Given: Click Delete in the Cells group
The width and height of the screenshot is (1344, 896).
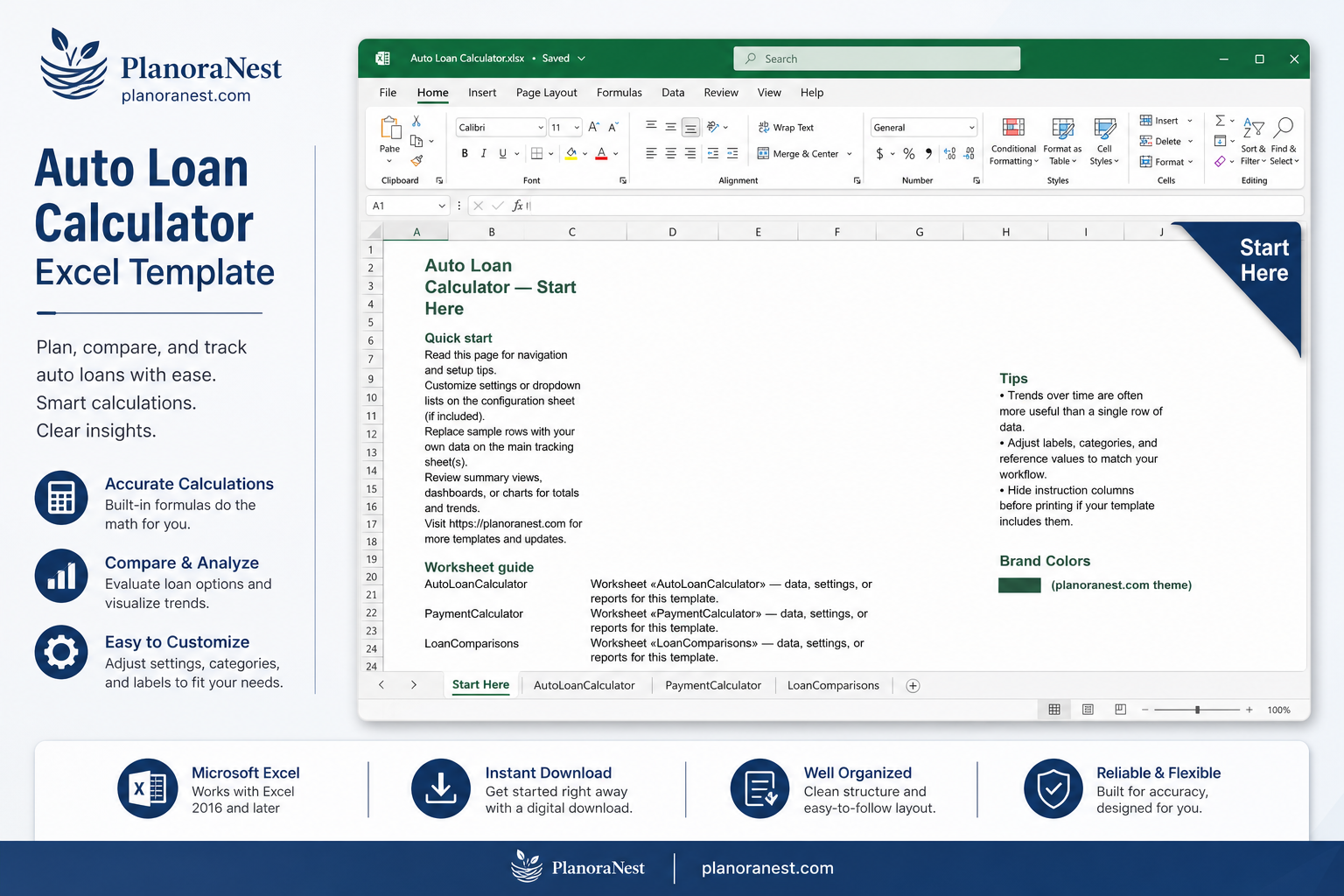Looking at the screenshot, I should pyautogui.click(x=1165, y=141).
